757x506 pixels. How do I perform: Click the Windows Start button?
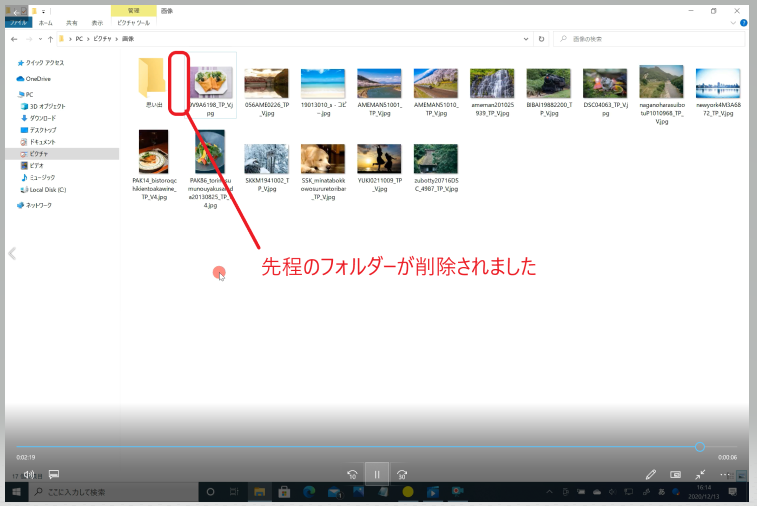[x=17, y=492]
